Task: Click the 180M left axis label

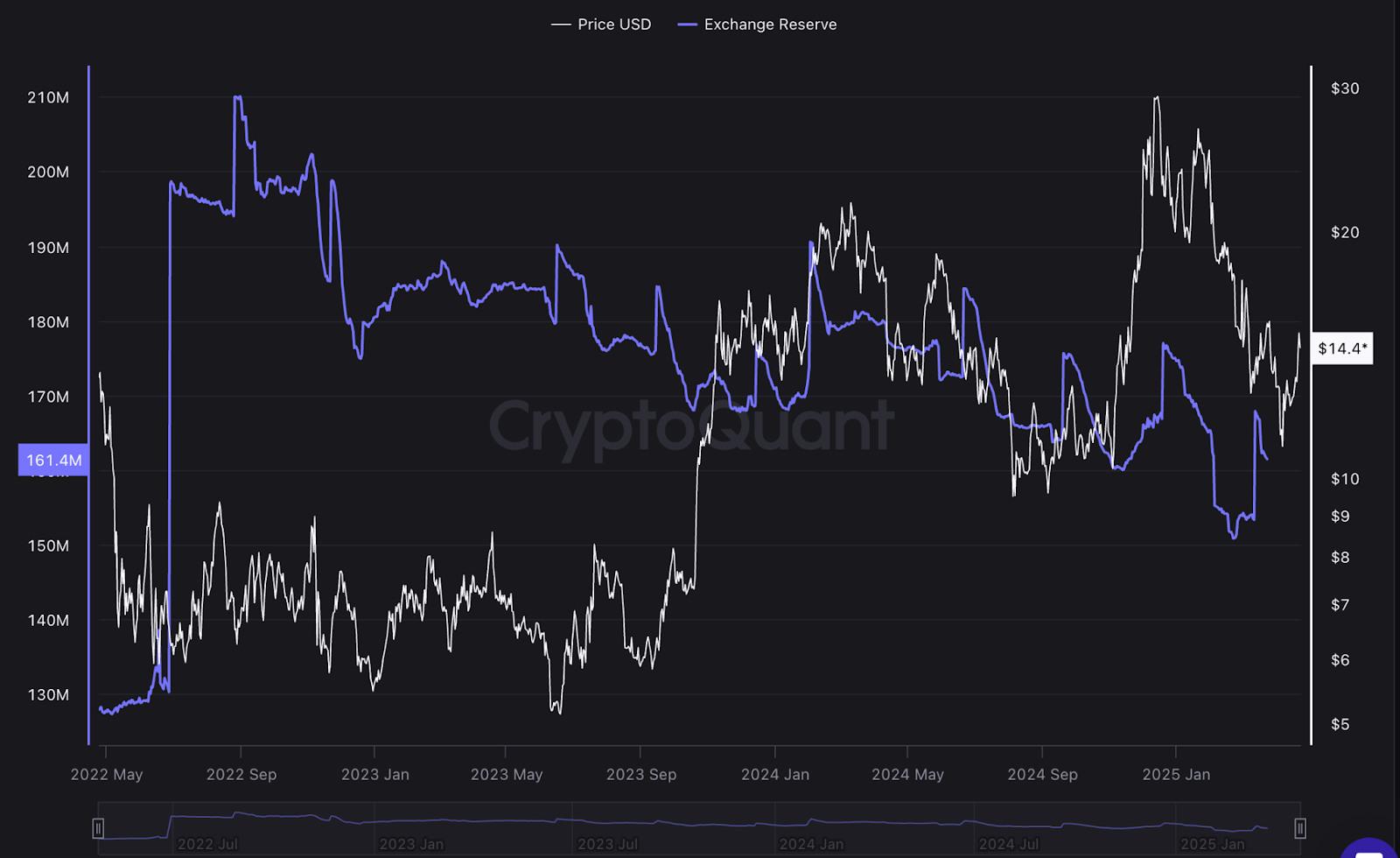Action: (48, 322)
